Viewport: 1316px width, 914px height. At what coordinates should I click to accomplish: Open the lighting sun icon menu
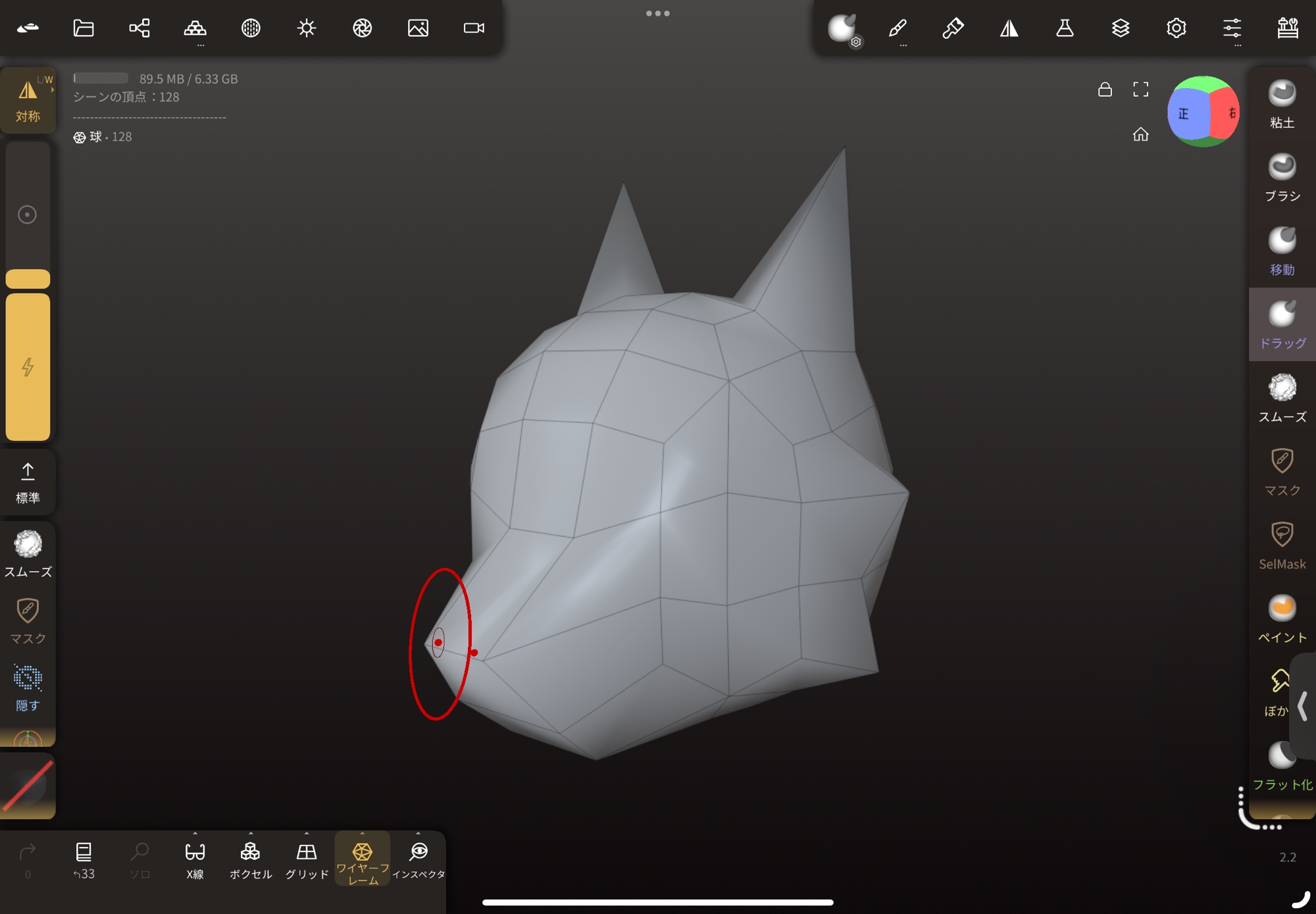(x=307, y=28)
